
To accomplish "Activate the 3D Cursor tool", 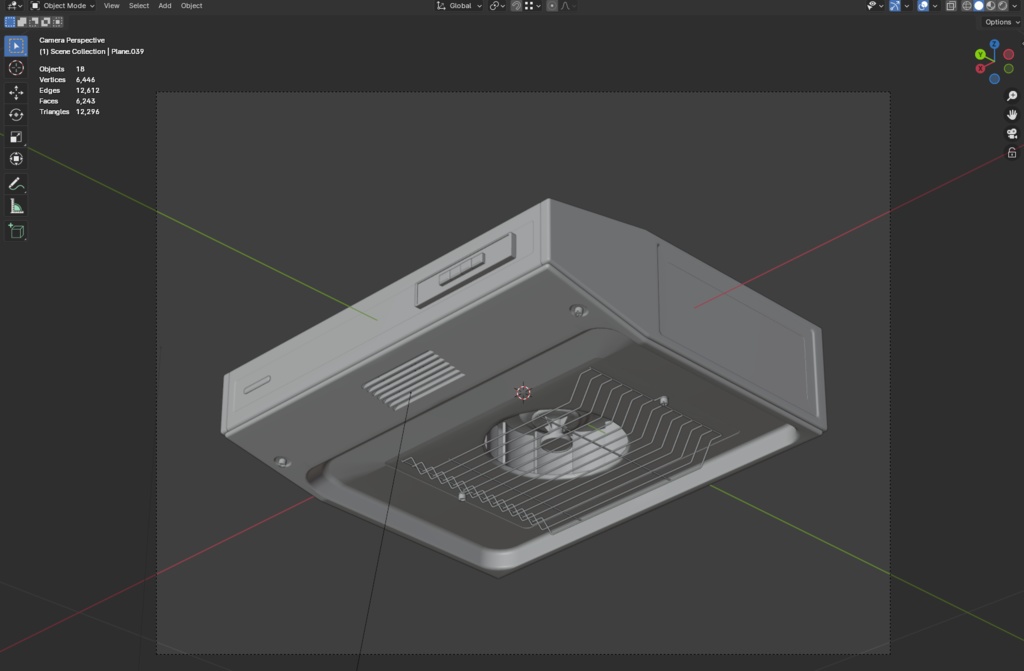I will 16,68.
